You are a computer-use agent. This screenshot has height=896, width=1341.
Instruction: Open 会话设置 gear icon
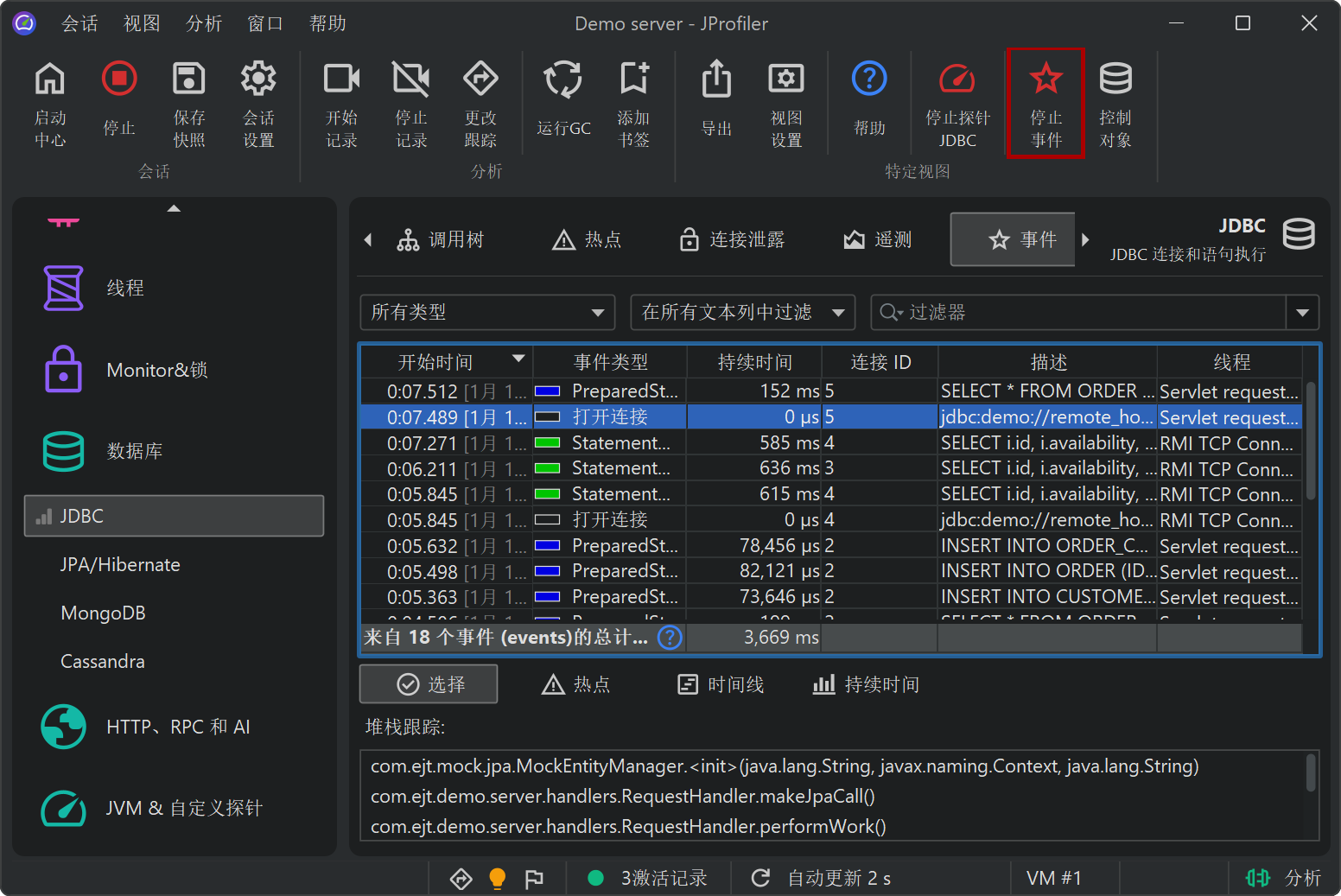[258, 80]
